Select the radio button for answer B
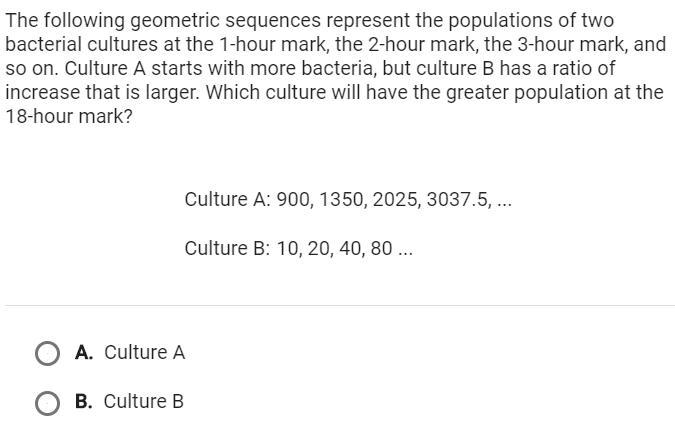675x447 pixels. 46,402
